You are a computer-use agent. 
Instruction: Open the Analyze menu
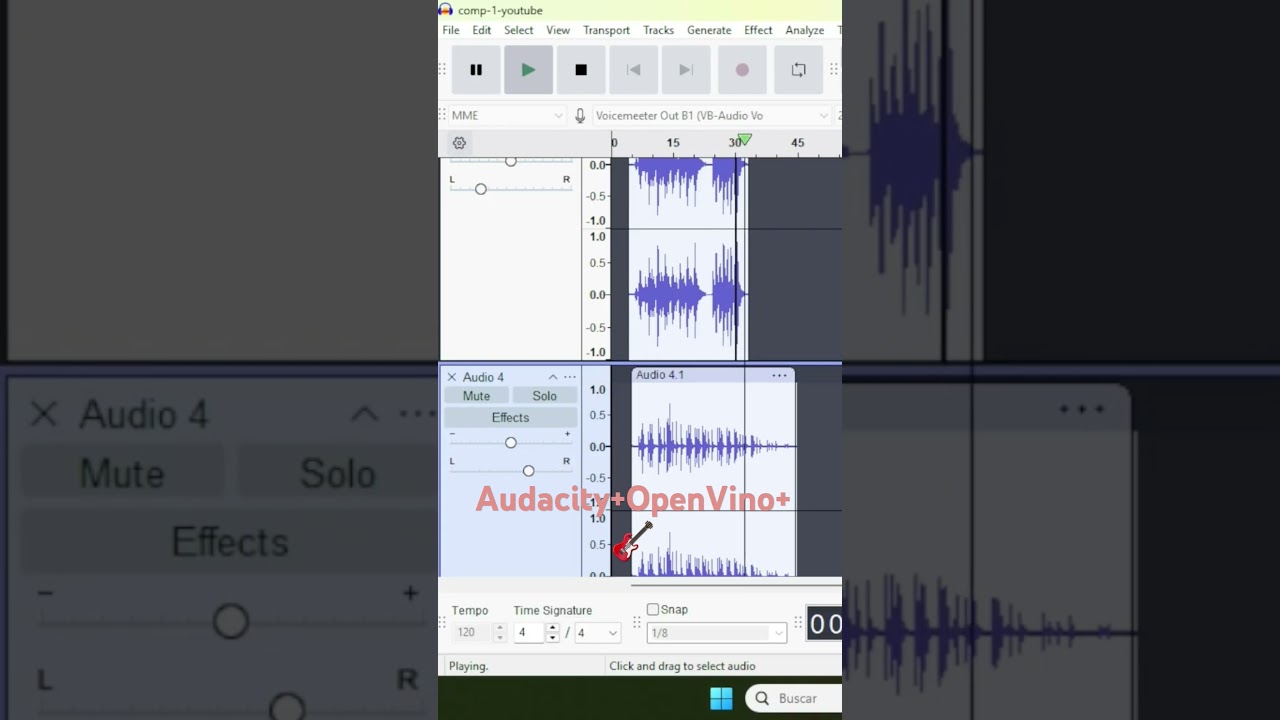805,30
